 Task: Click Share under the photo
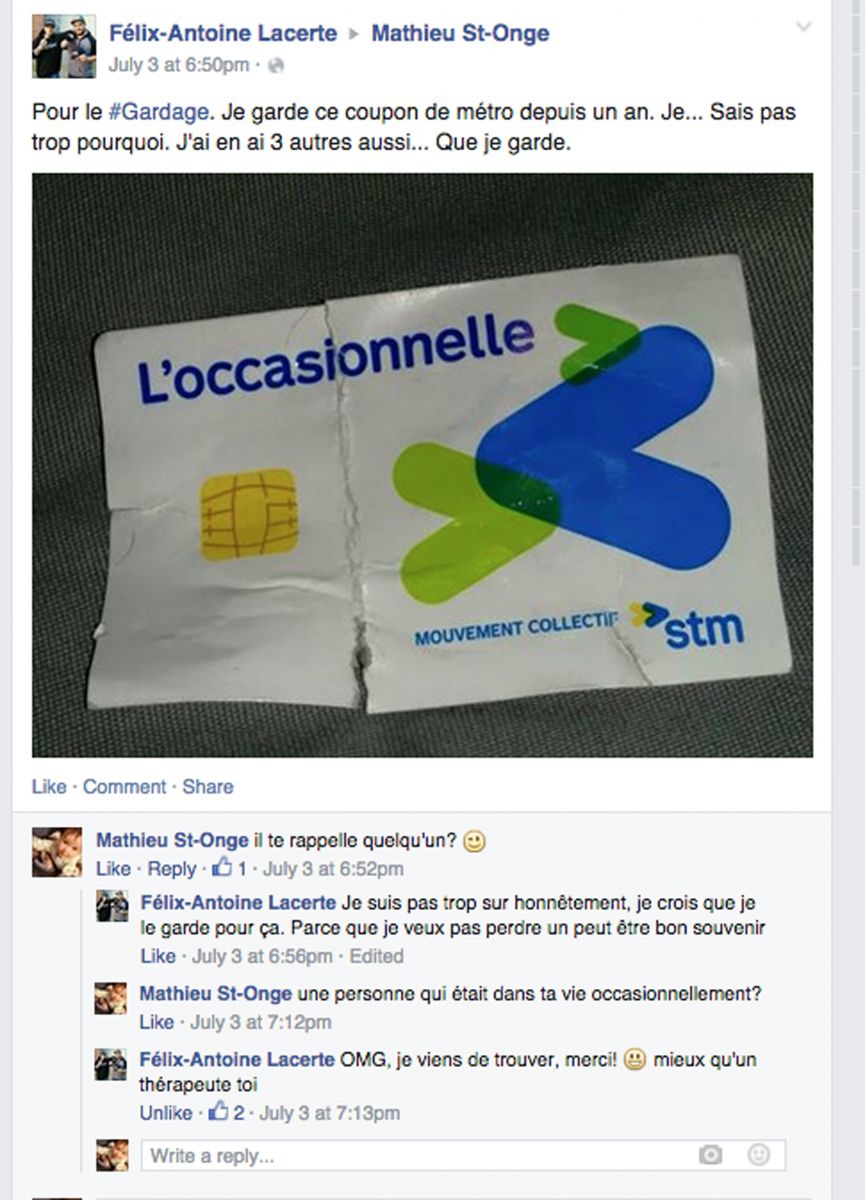click(x=208, y=787)
